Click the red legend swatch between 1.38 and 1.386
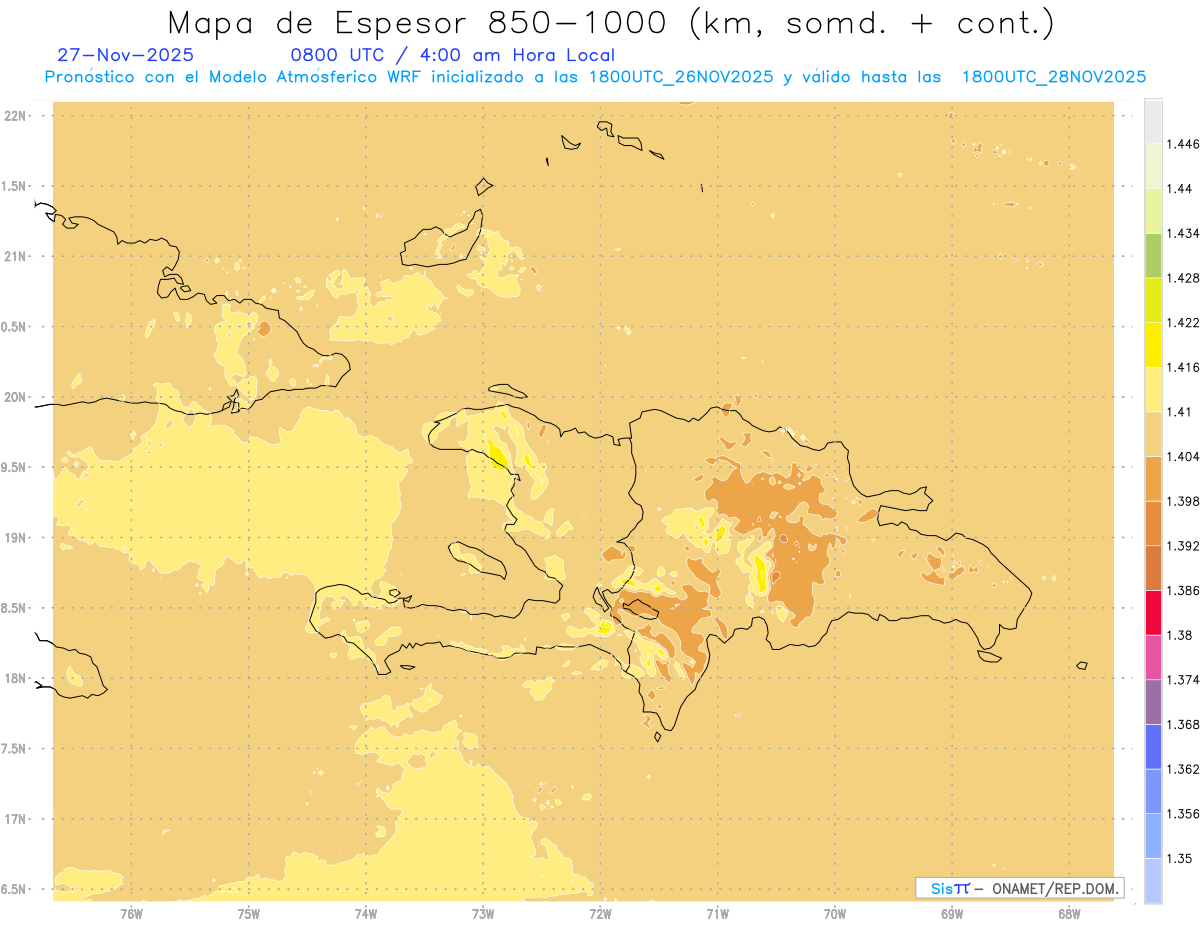Screen dimensions: 1200x927 click(1153, 613)
